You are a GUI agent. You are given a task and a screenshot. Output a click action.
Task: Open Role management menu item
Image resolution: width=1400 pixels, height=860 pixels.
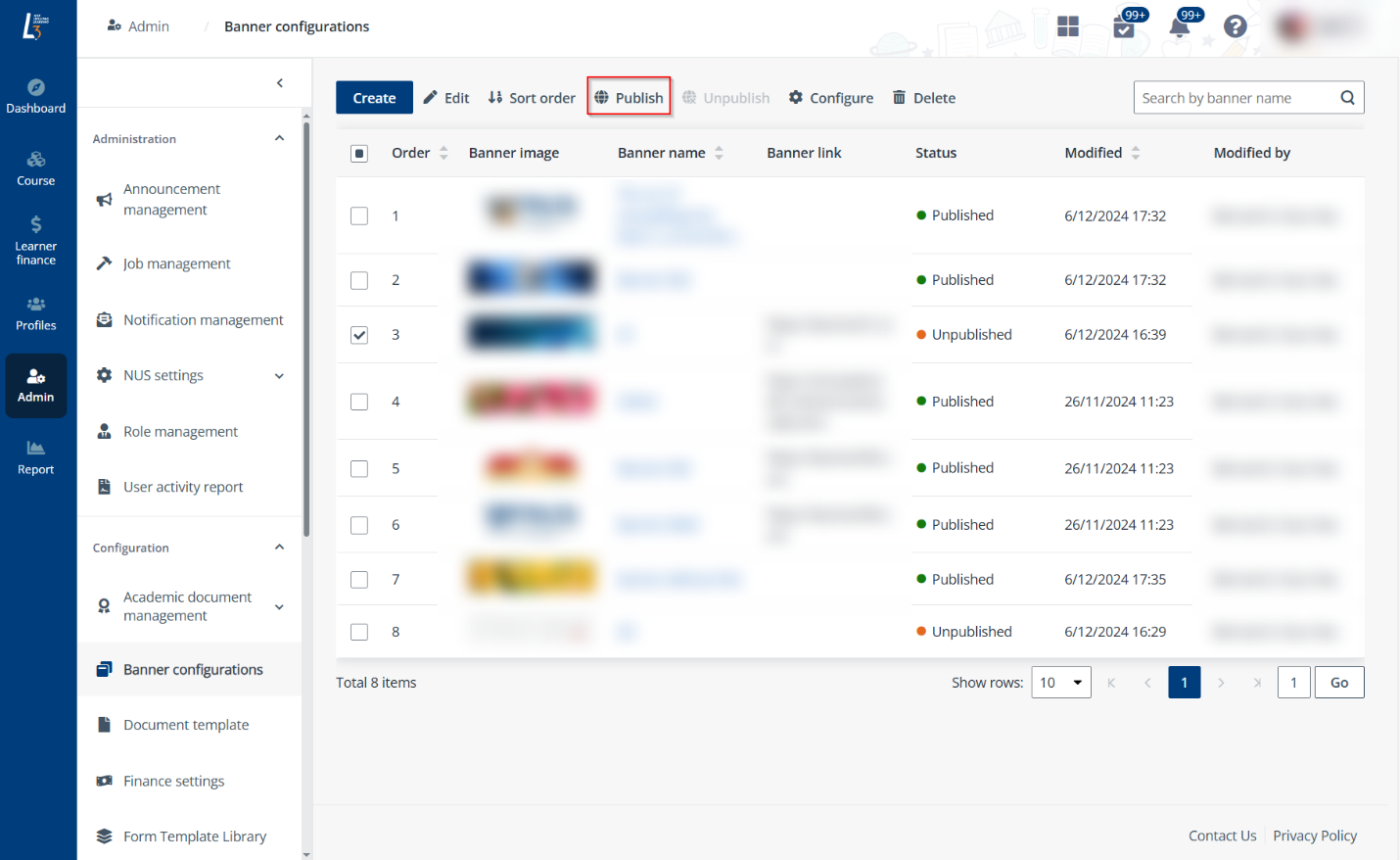click(180, 432)
